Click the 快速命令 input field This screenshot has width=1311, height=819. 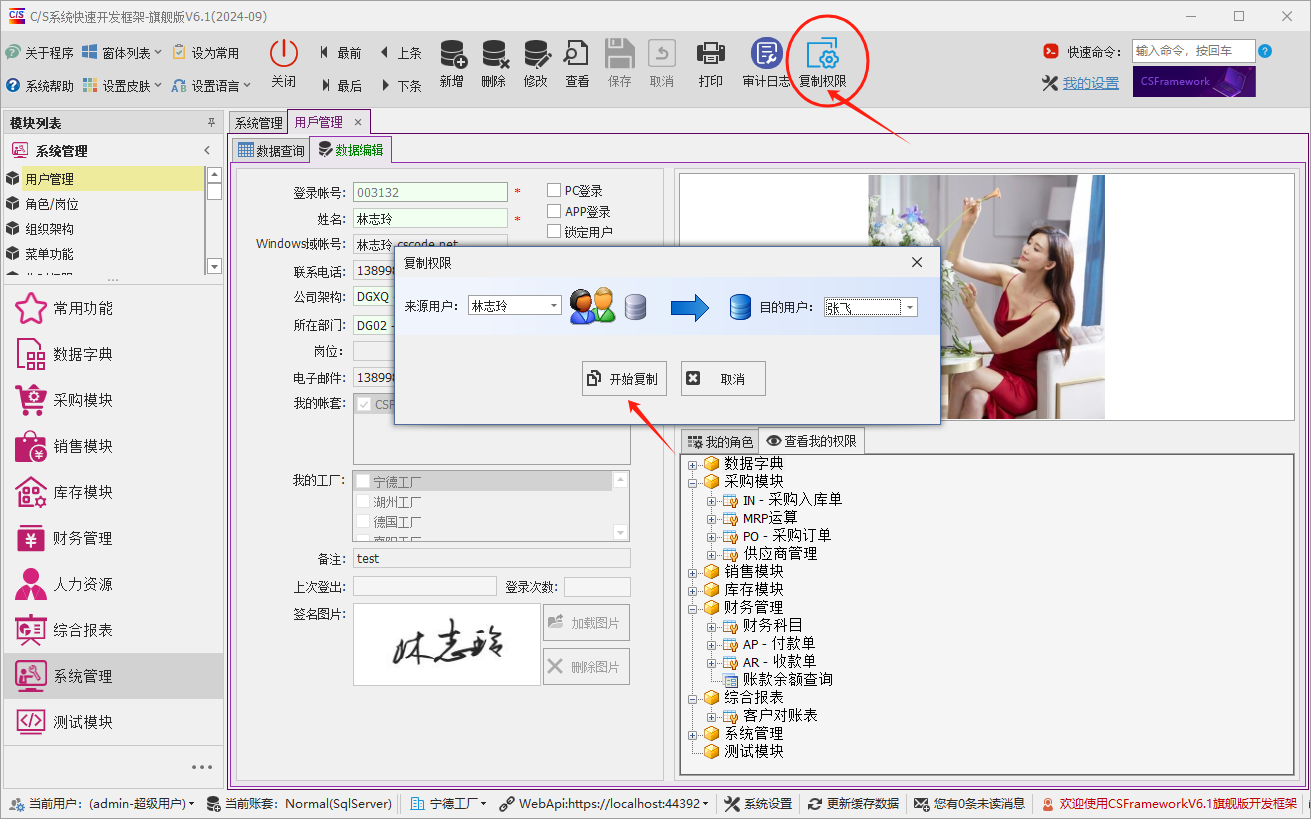click(x=1193, y=51)
